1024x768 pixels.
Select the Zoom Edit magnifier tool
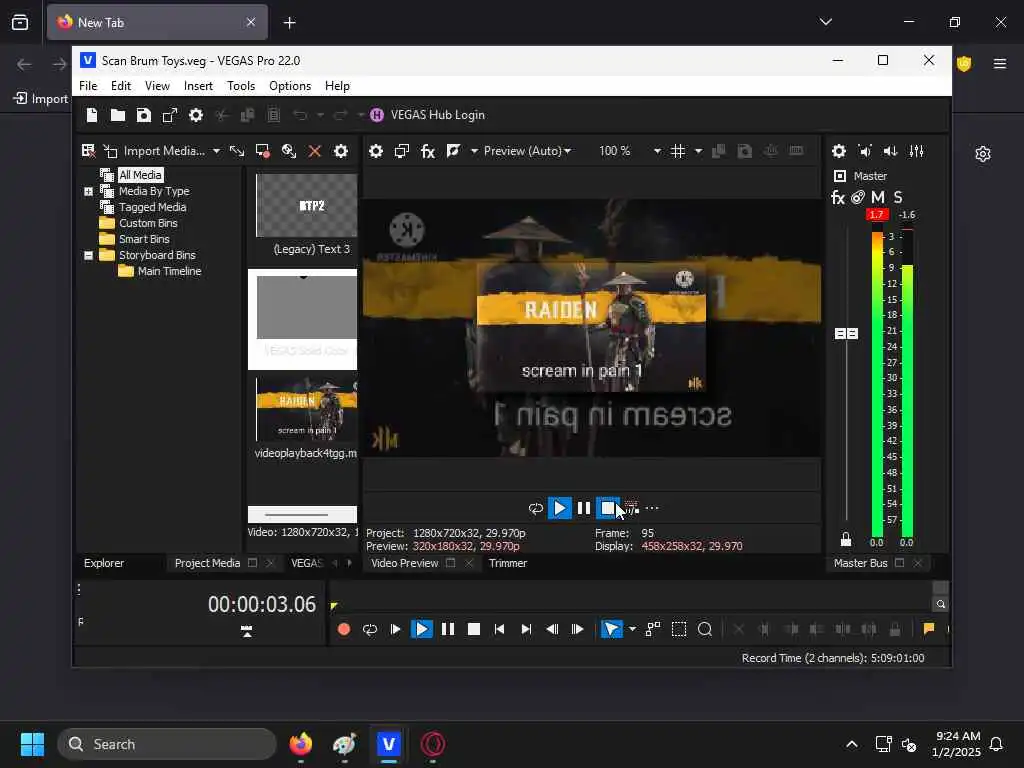(x=705, y=629)
